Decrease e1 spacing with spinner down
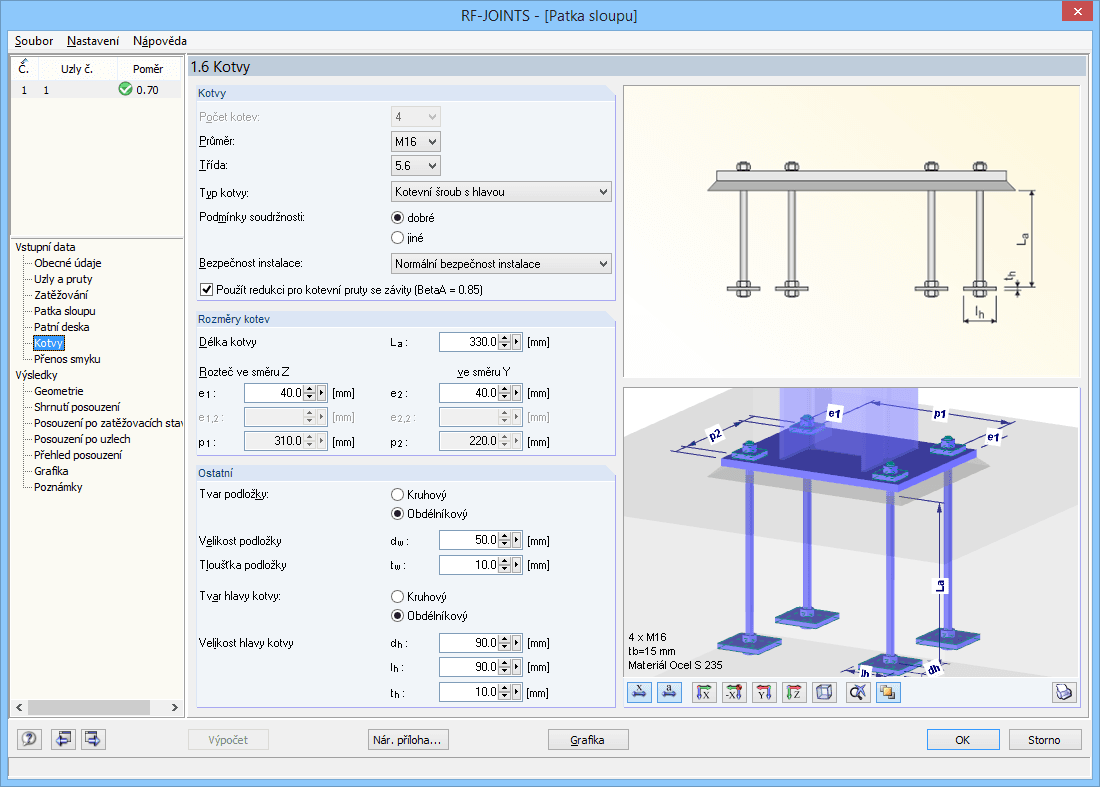The image size is (1100, 787). click(x=309, y=397)
